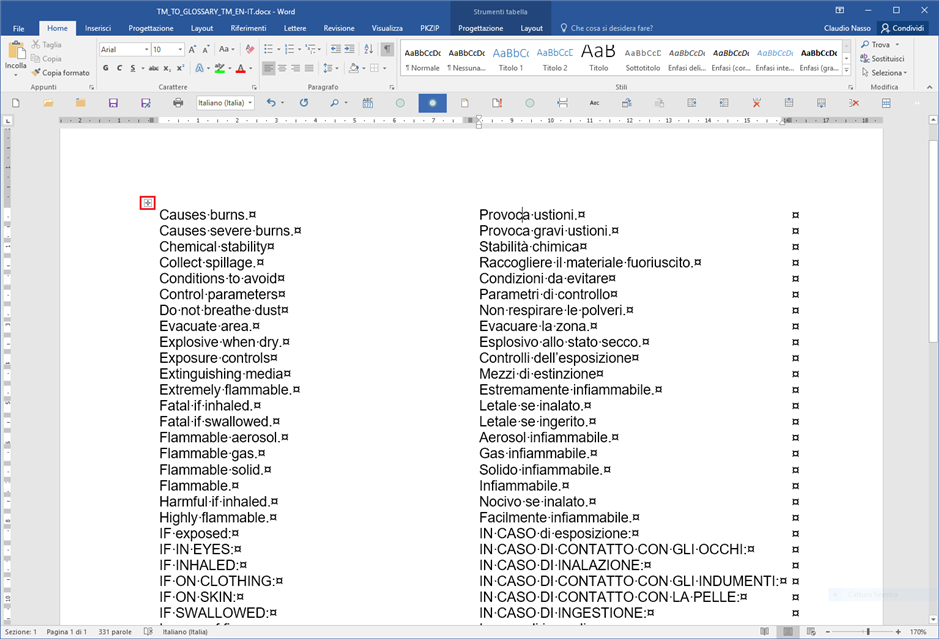Expand the styles gallery with More arrow
Image resolution: width=939 pixels, height=639 pixels.
tap(847, 70)
